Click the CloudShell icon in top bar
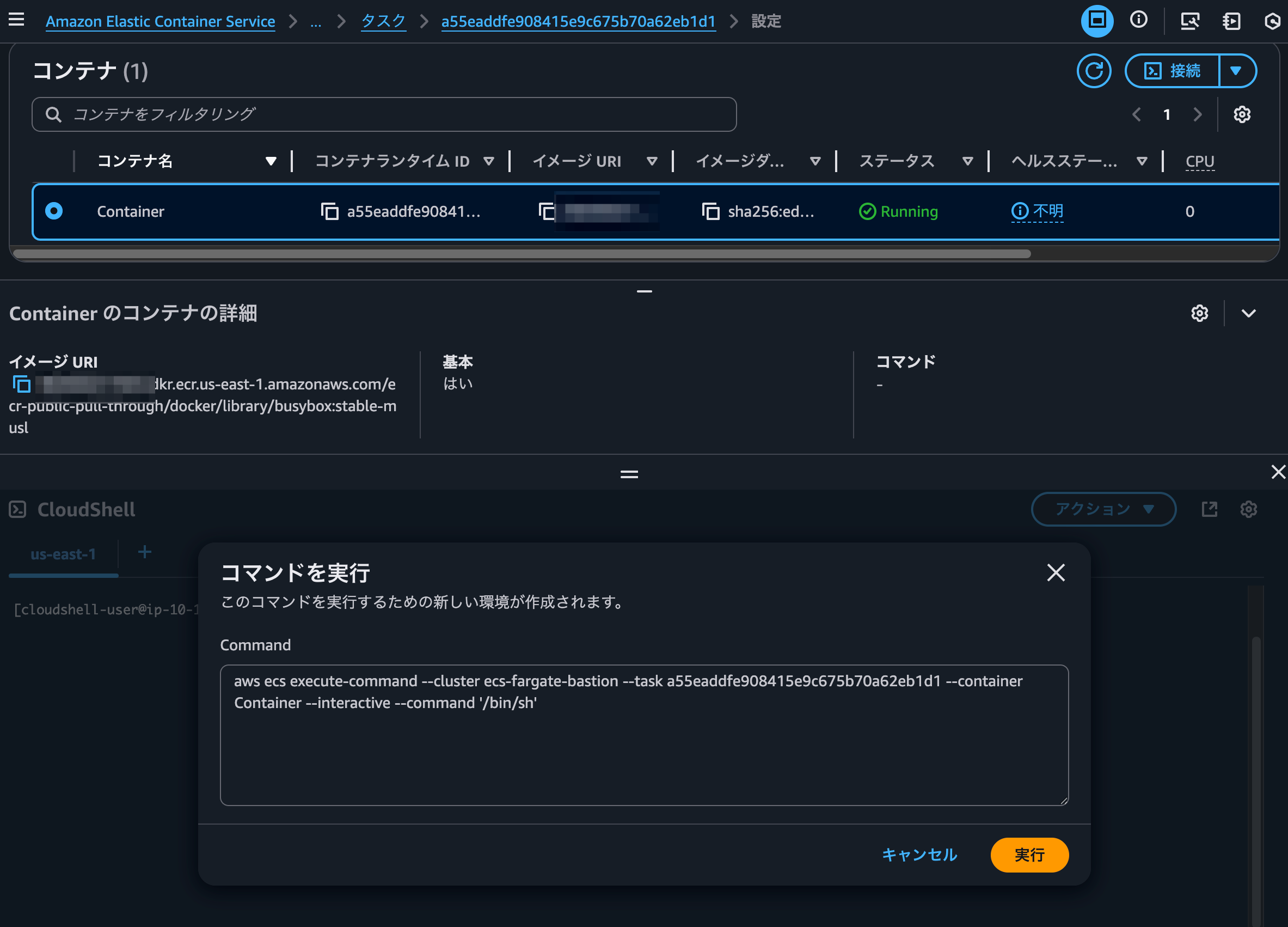Viewport: 1288px width, 927px height. [x=1096, y=21]
